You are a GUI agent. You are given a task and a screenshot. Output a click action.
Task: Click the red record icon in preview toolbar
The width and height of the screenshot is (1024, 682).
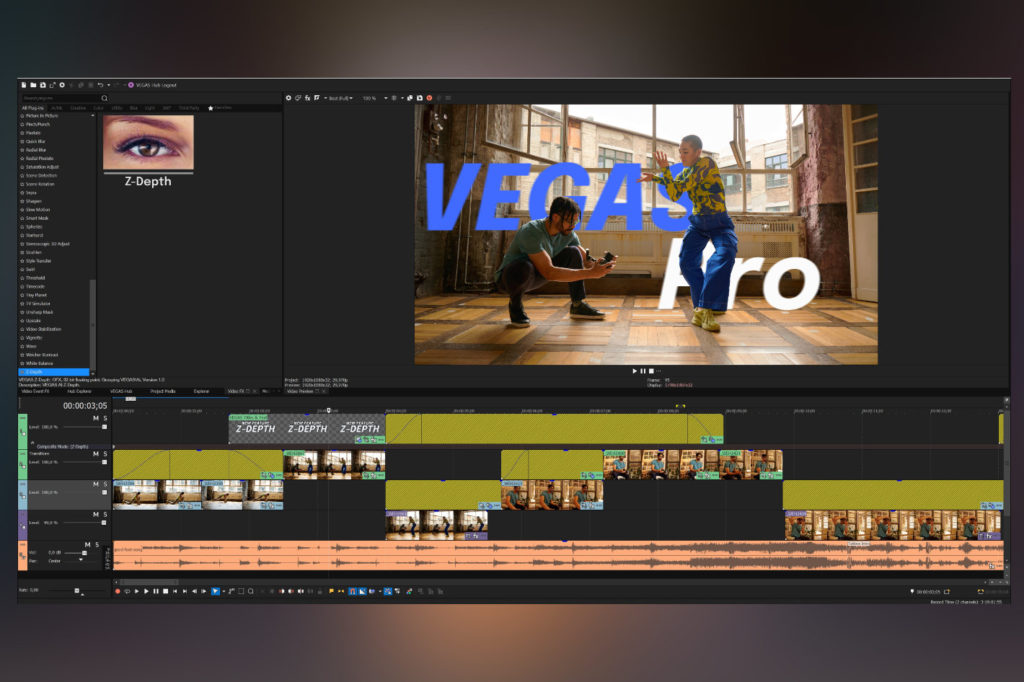[429, 98]
